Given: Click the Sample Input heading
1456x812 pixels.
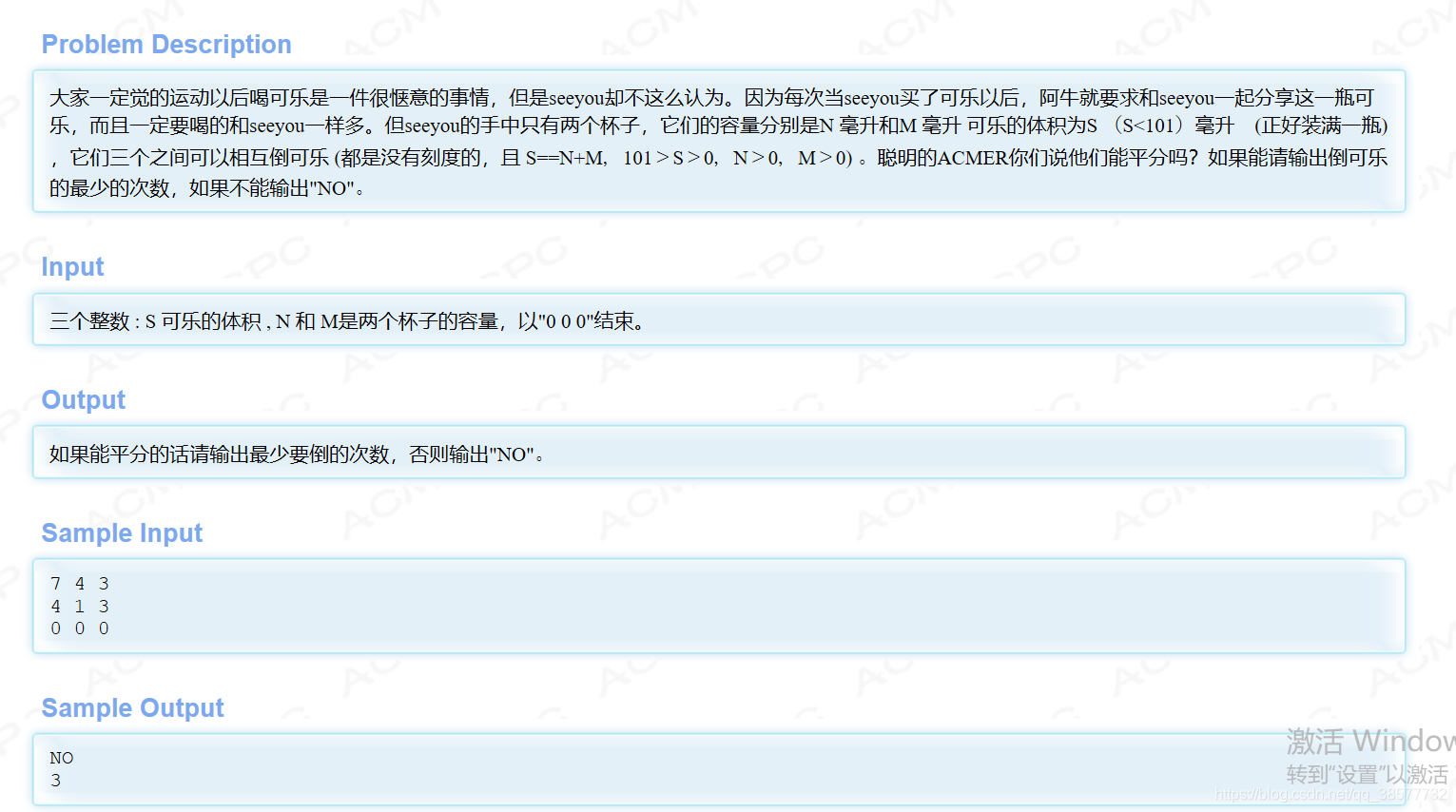Looking at the screenshot, I should click(x=122, y=533).
